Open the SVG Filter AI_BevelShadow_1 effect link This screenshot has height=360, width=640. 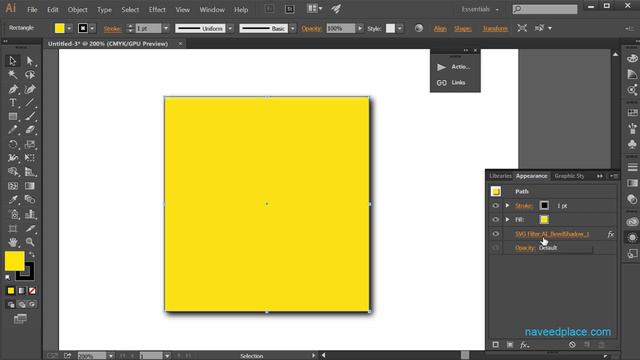click(552, 234)
